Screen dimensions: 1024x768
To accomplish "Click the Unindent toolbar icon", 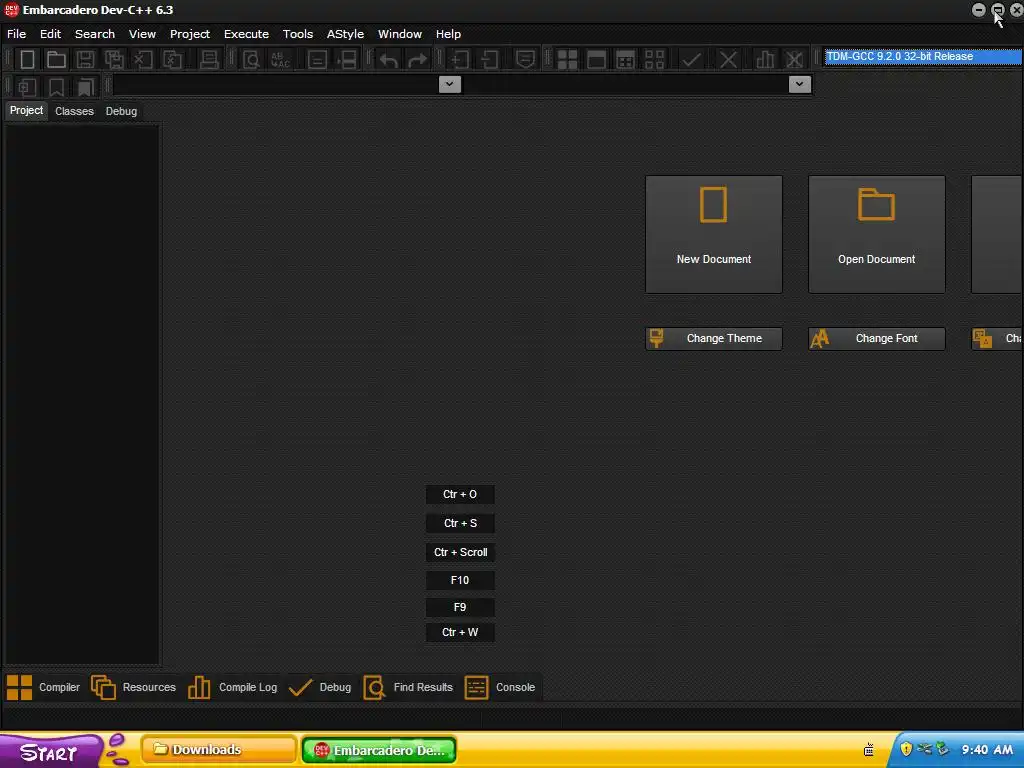I will coord(489,59).
